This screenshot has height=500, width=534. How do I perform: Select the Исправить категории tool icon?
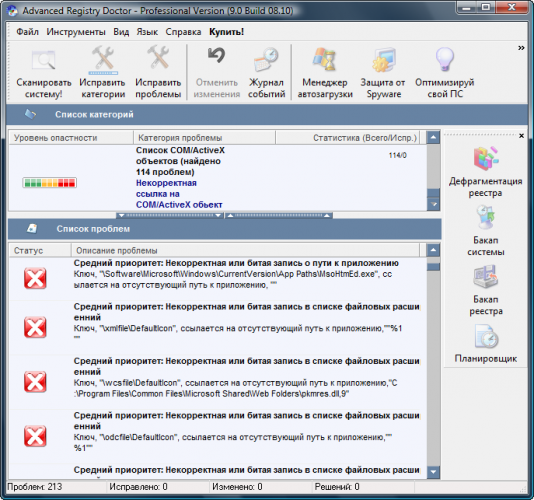point(103,60)
